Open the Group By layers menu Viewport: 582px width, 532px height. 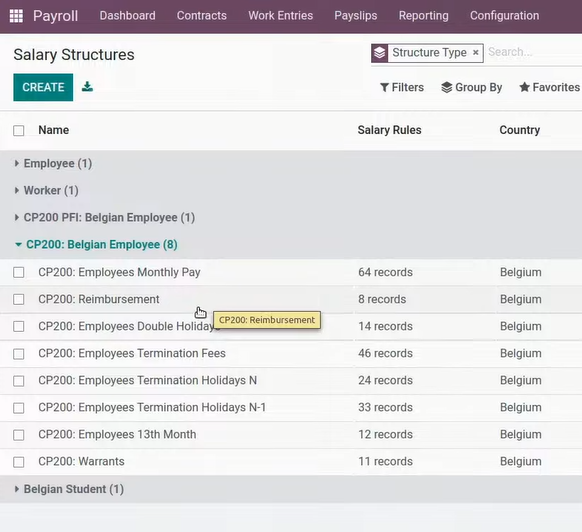click(x=471, y=87)
